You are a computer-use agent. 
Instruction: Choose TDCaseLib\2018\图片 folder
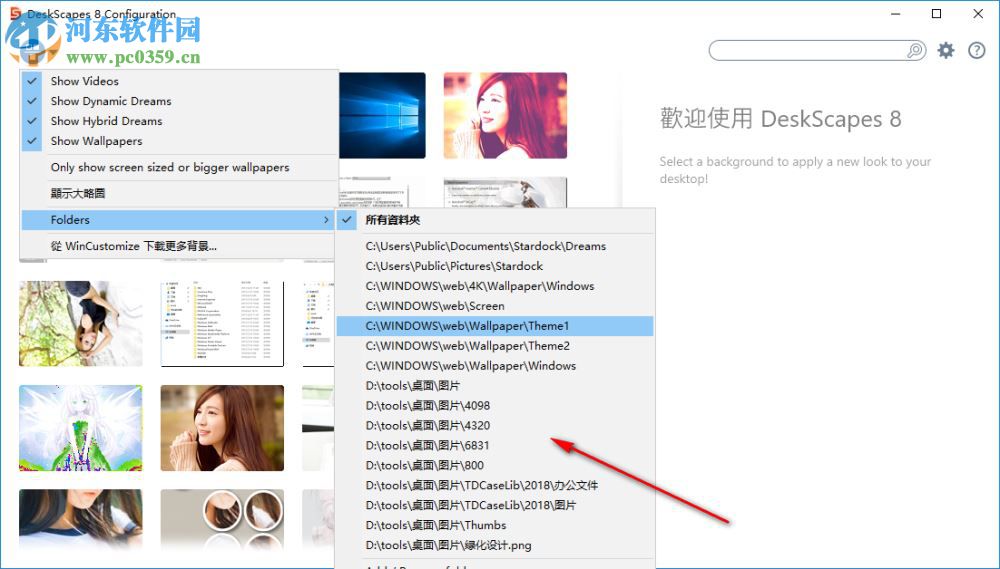tap(495, 505)
